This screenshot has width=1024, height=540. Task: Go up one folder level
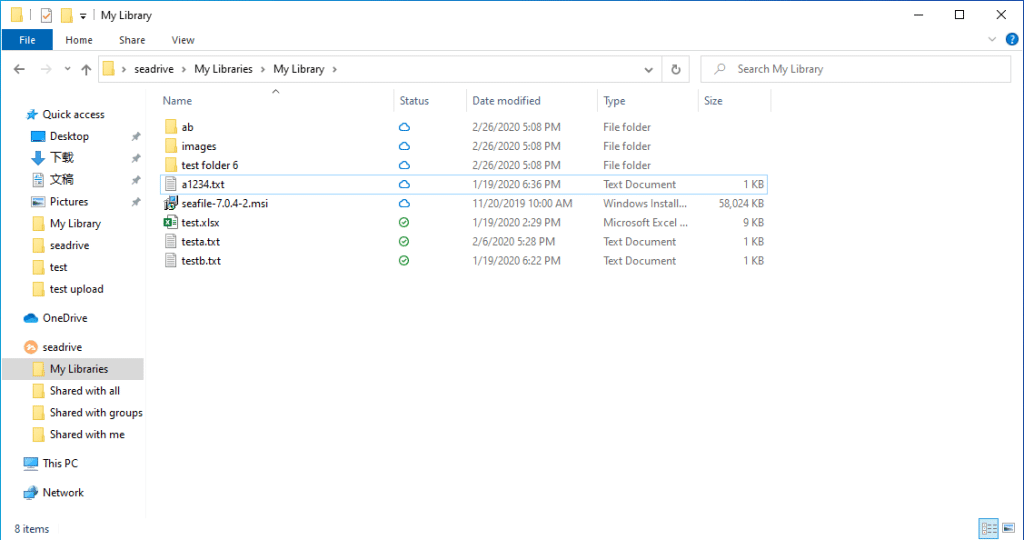(86, 69)
